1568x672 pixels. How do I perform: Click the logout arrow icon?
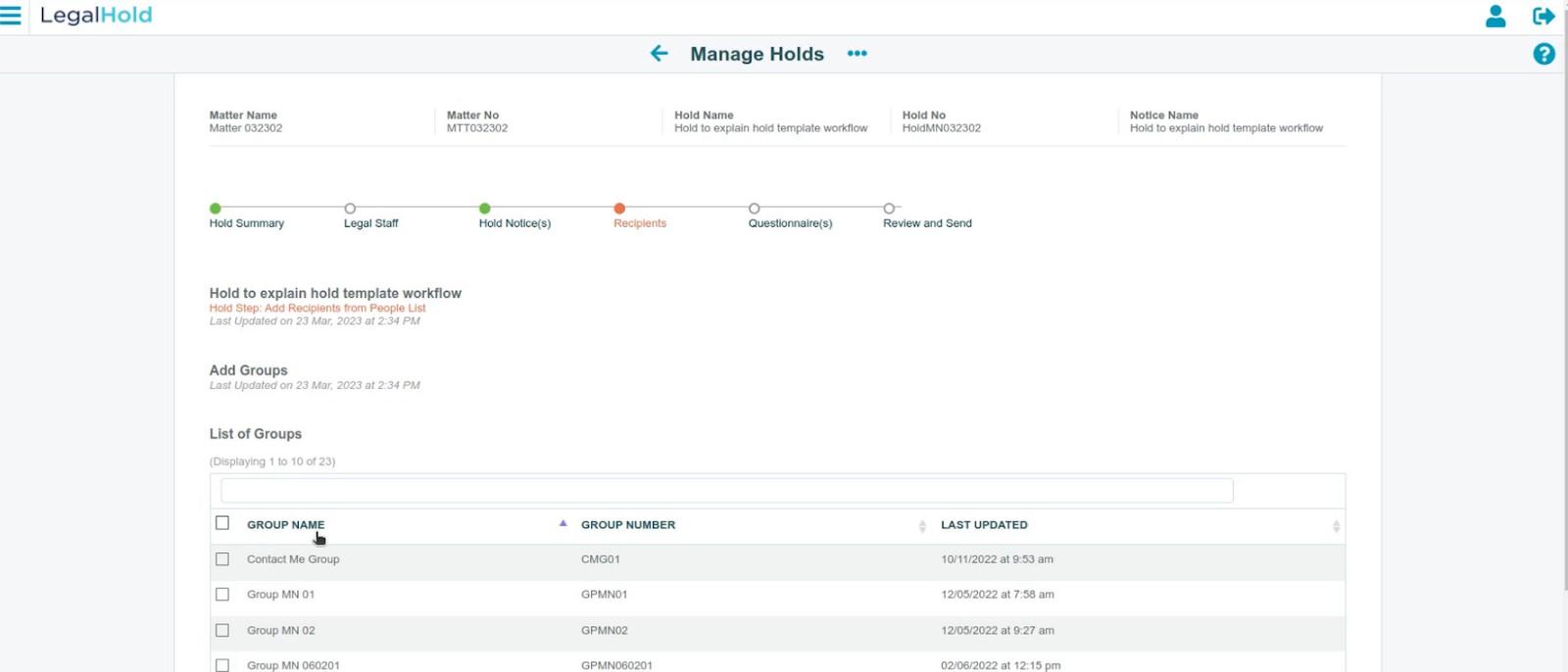[x=1543, y=16]
